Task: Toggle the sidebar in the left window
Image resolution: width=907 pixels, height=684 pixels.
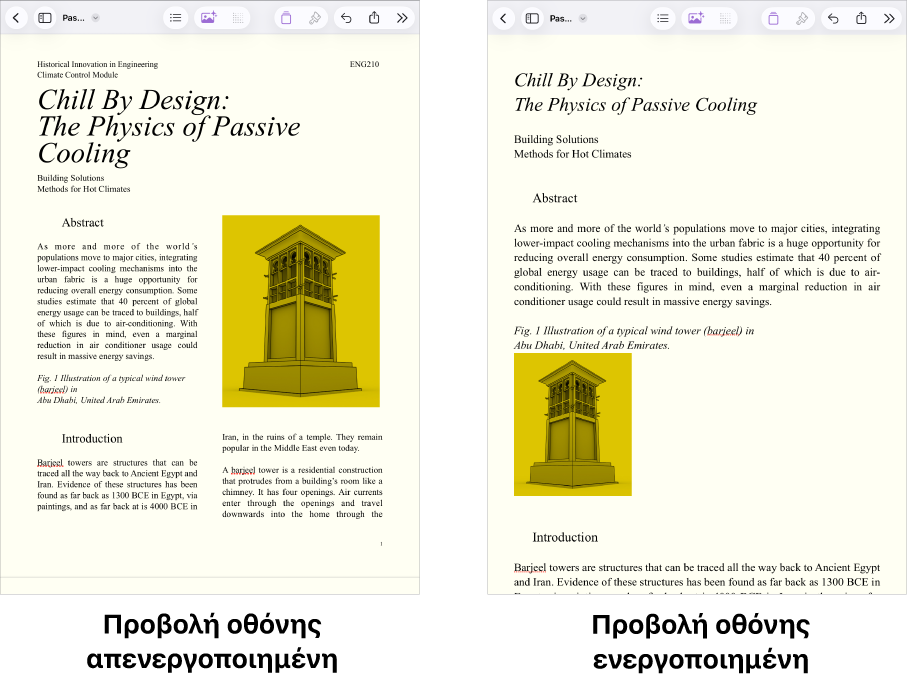Action: pyautogui.click(x=45, y=18)
